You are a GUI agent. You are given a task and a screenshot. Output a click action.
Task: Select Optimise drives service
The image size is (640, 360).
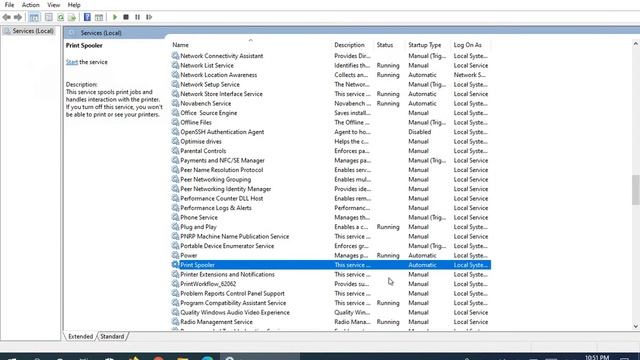point(331,141)
